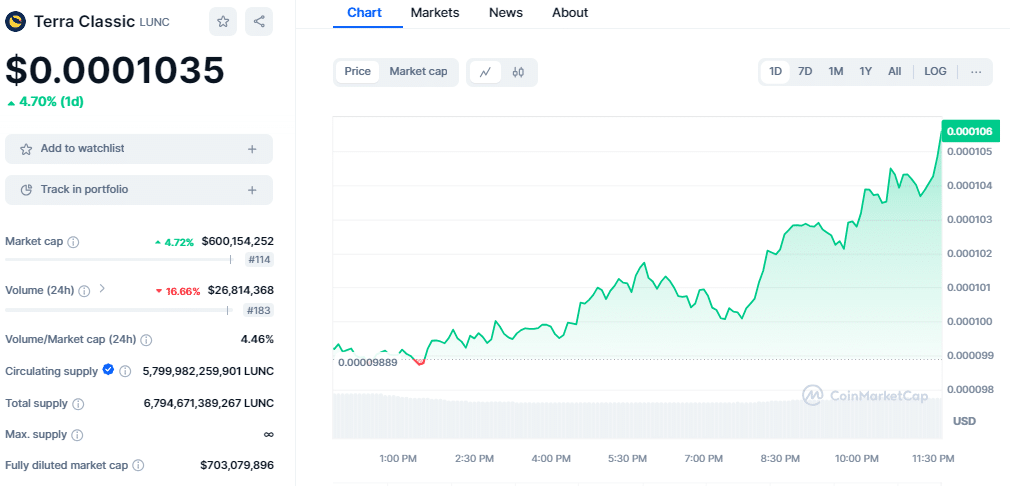The height and width of the screenshot is (486, 1010).
Task: Click circulating supply 5,799,982,259,901 LUNC
Action: [208, 371]
